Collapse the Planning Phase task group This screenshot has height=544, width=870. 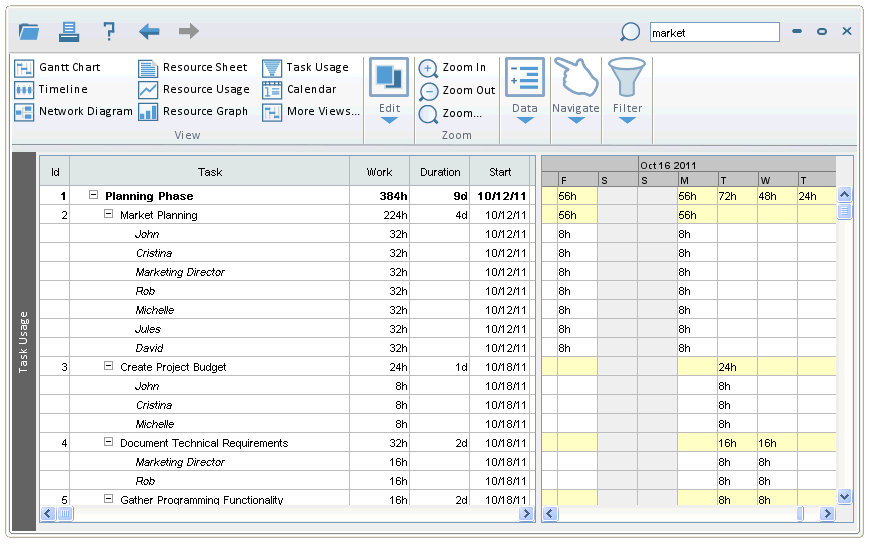pyautogui.click(x=94, y=196)
